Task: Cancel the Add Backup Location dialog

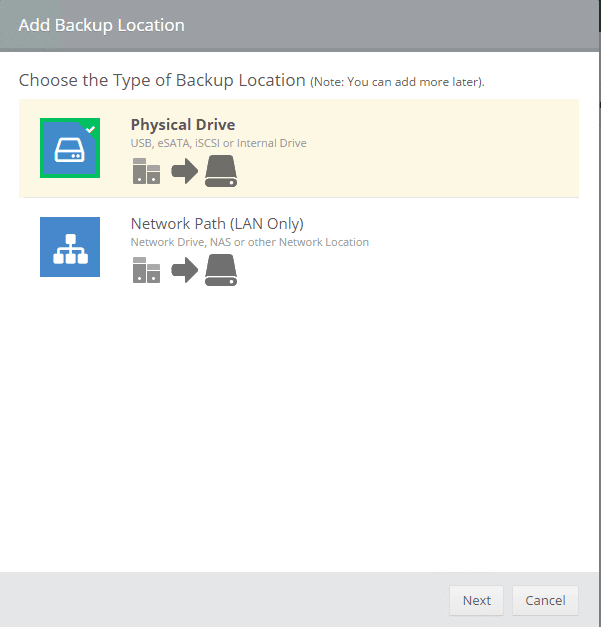Action: (545, 600)
